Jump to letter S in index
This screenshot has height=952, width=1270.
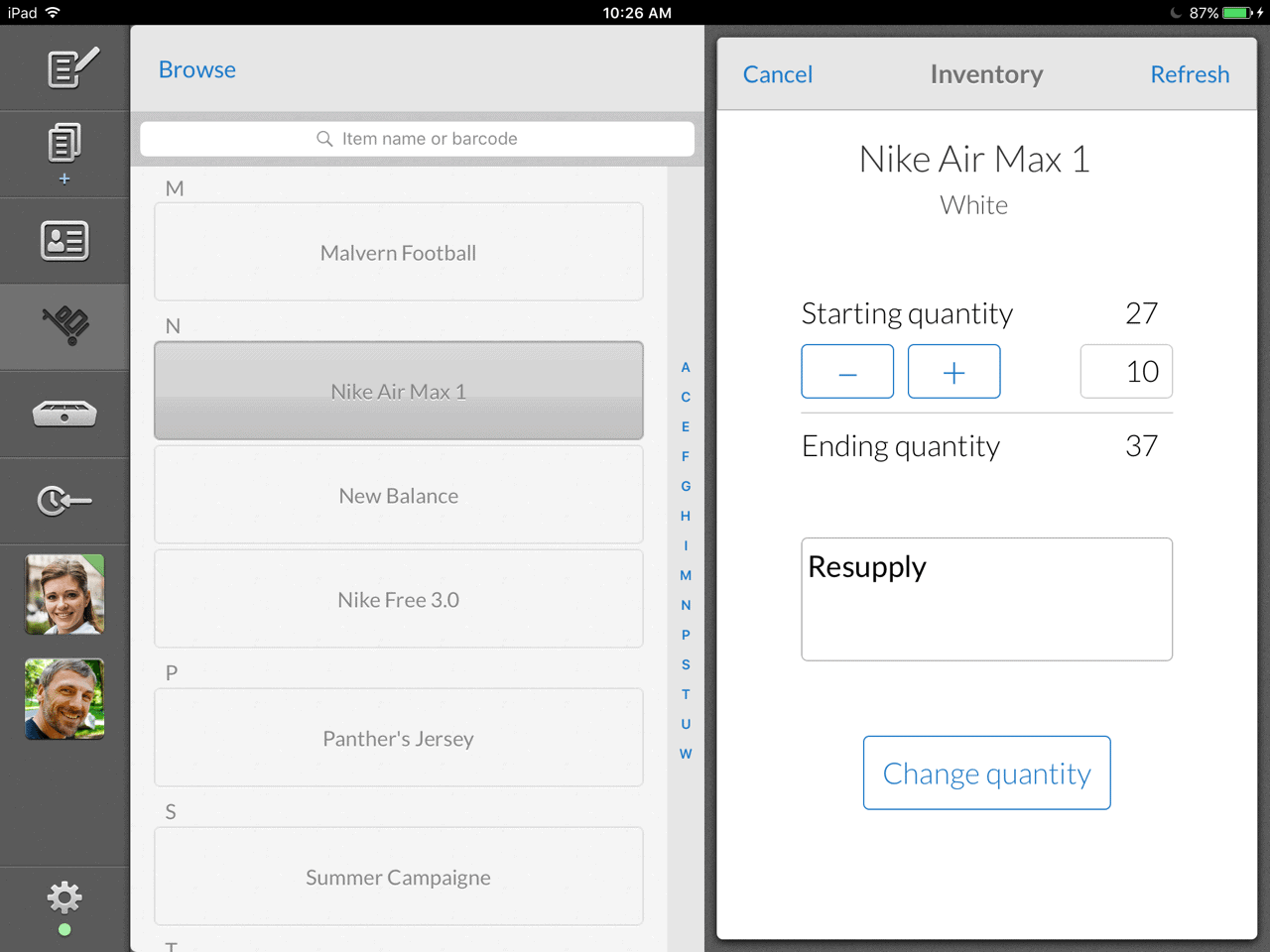[x=686, y=664]
